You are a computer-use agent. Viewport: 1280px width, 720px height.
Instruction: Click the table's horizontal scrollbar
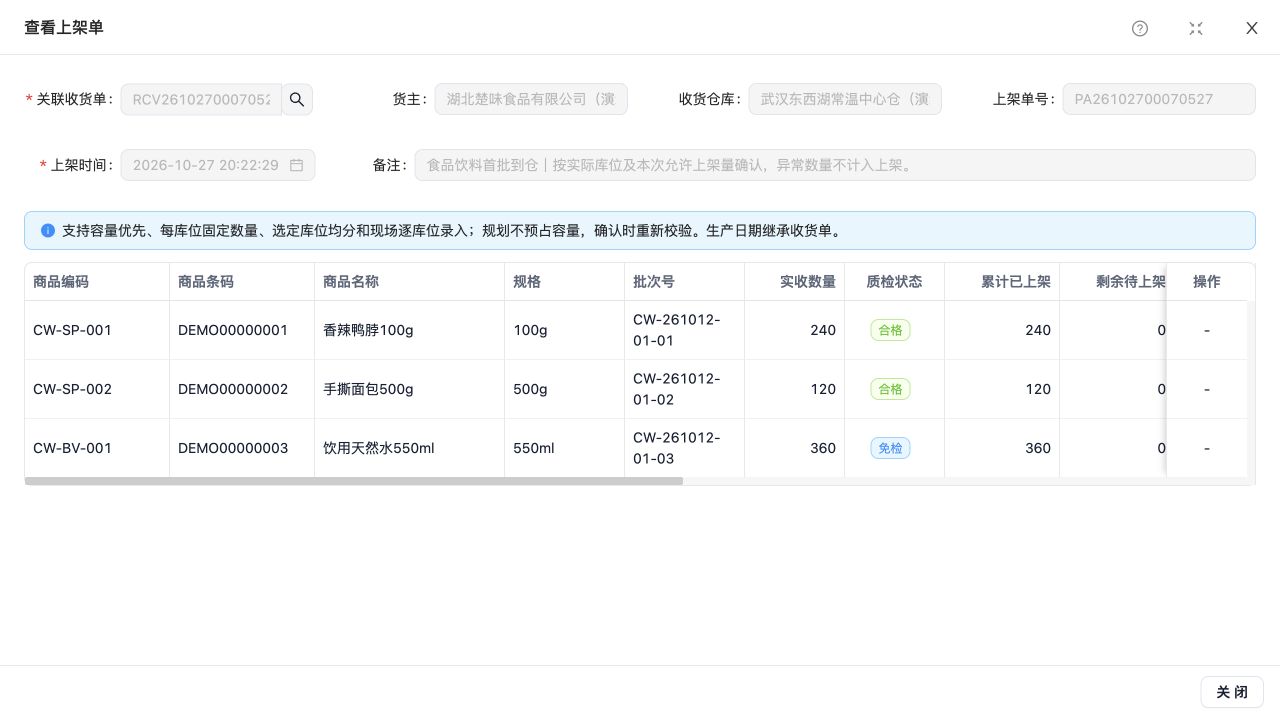coord(354,481)
